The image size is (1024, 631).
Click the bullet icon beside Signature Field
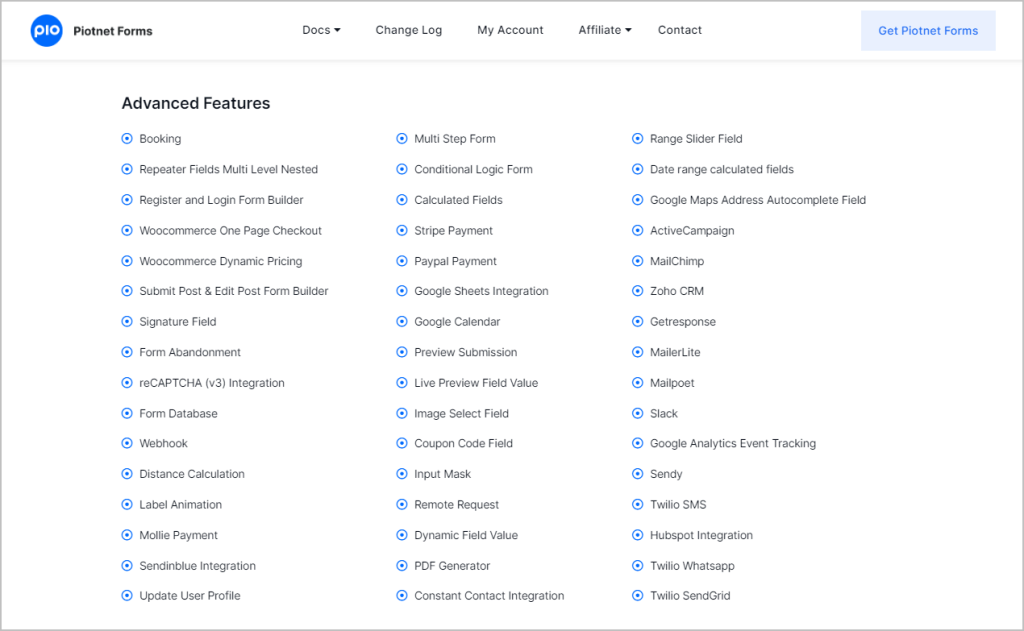point(127,321)
